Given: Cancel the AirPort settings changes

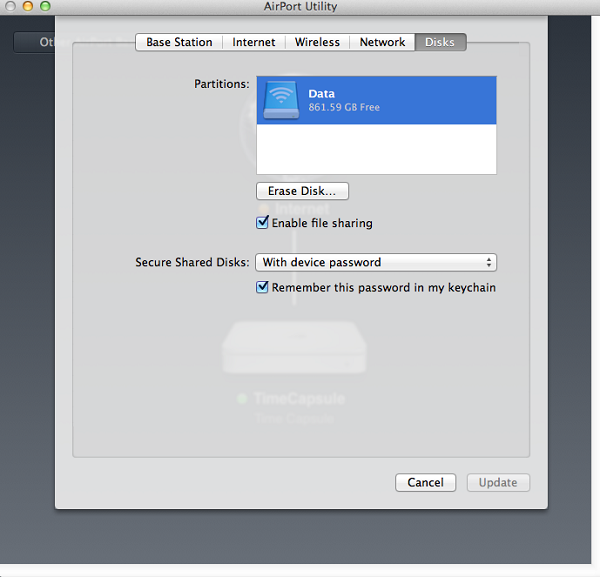Looking at the screenshot, I should coord(425,482).
